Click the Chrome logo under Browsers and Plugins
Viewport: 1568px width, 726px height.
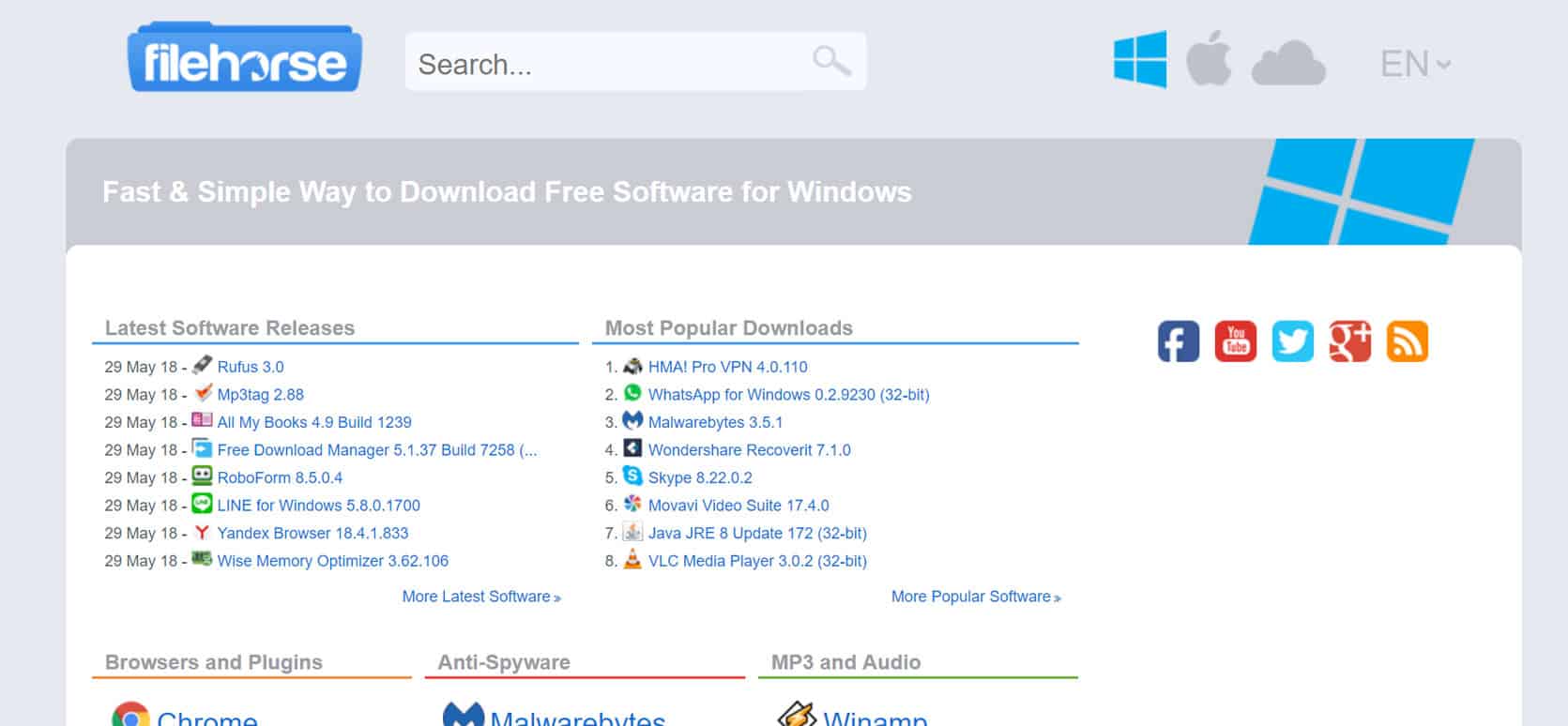130,715
